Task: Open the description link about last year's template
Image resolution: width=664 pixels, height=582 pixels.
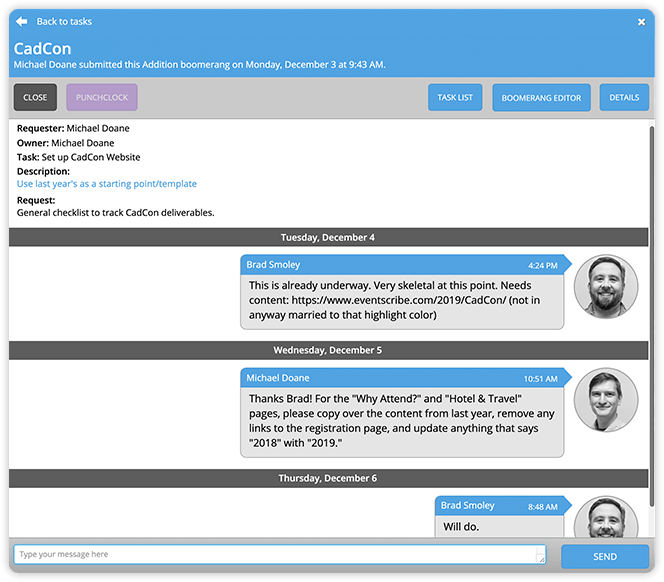Action: coord(107,184)
